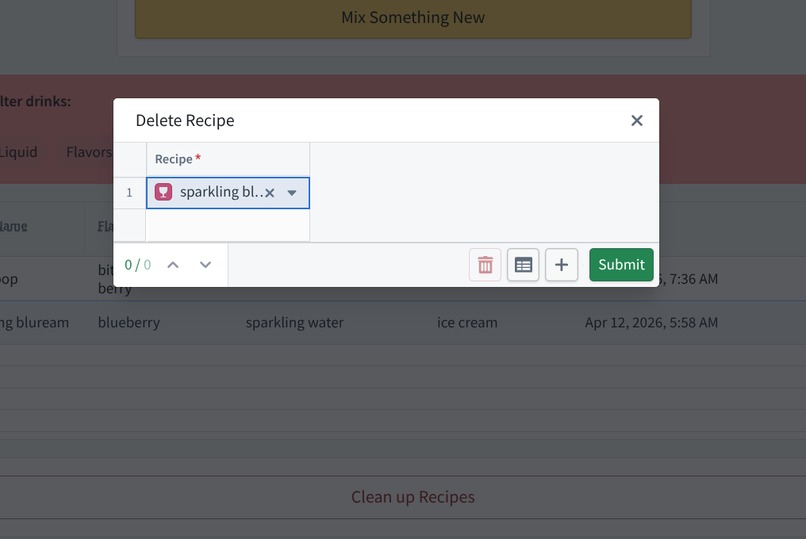
Task: Close the Delete Recipe dialog
Action: (x=636, y=120)
